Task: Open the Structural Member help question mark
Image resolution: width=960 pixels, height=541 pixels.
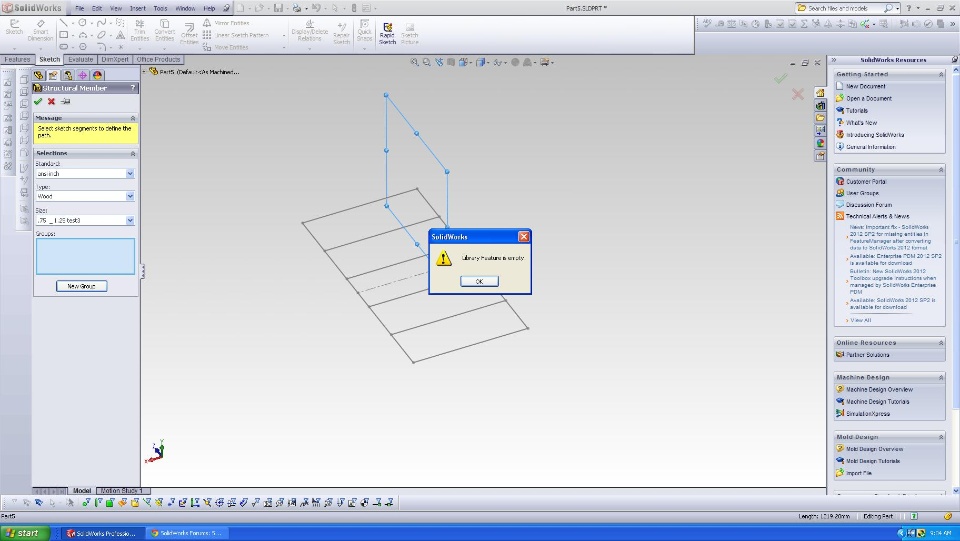Action: tap(132, 88)
